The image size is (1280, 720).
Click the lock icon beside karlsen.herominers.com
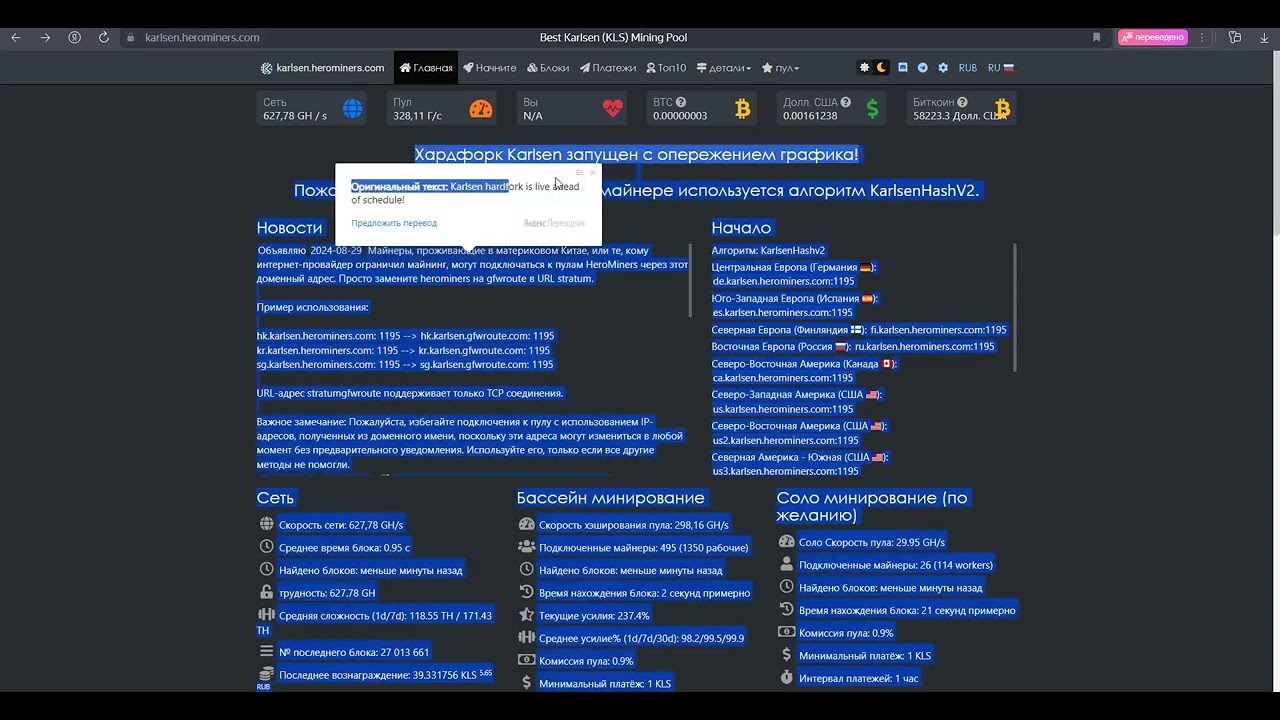(x=130, y=38)
